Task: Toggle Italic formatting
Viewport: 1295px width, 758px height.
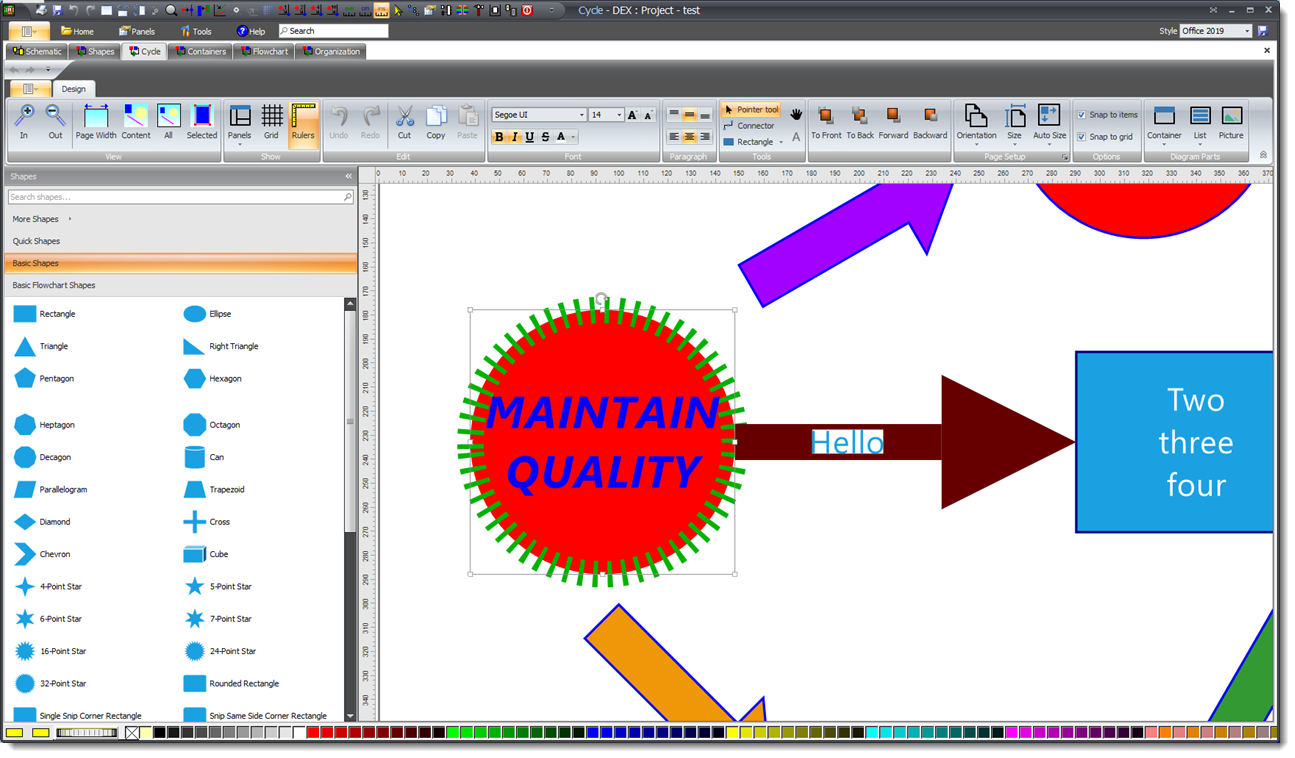Action: click(x=514, y=137)
